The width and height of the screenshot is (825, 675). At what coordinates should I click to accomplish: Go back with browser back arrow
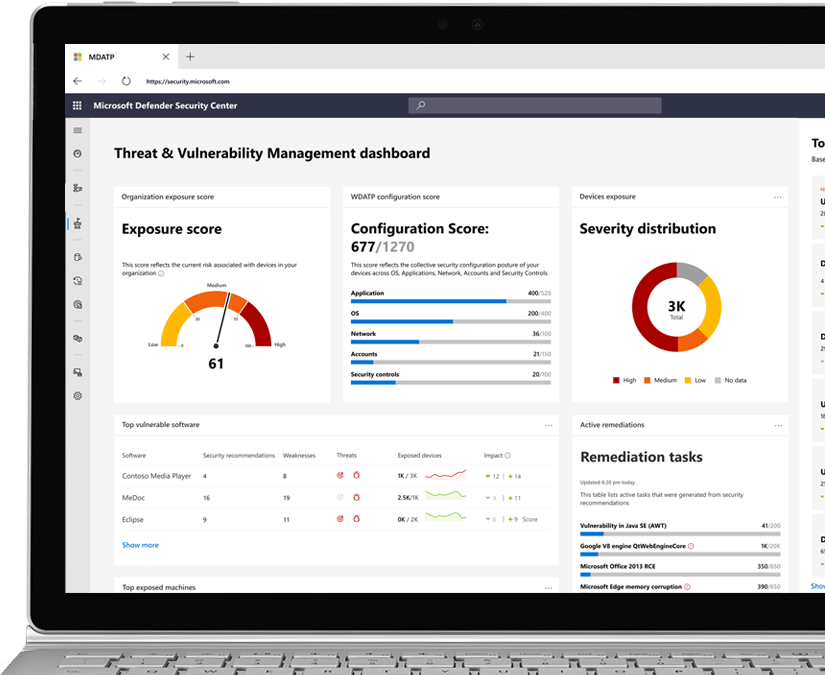pyautogui.click(x=78, y=81)
